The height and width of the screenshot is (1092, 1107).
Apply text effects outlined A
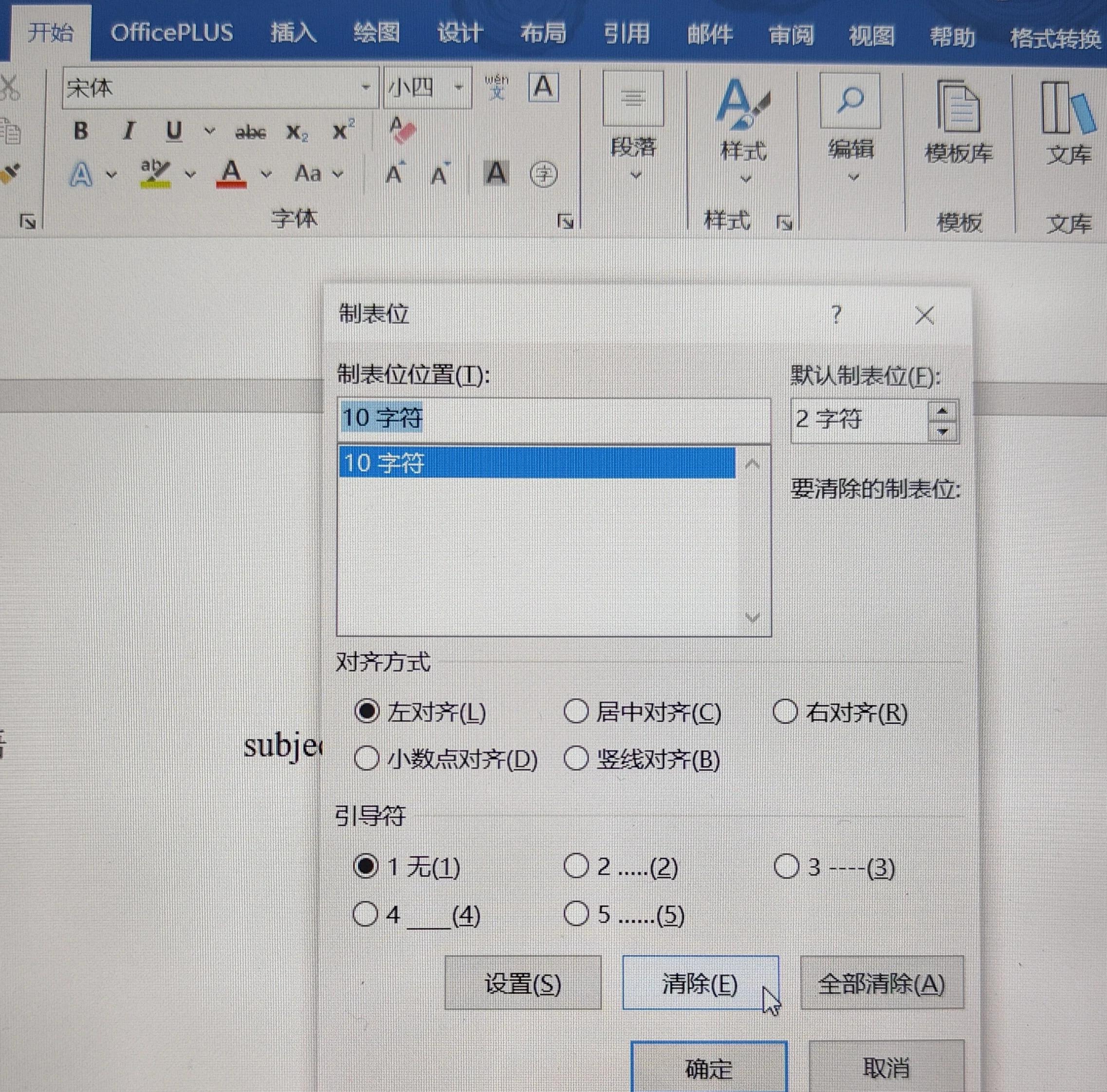point(81,174)
